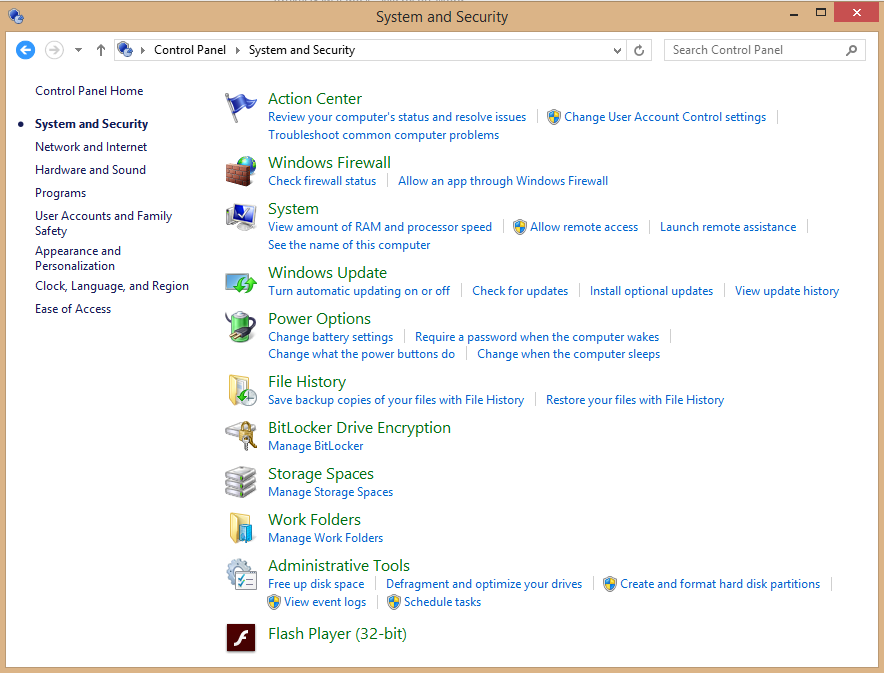Click the search magnifier icon
The width and height of the screenshot is (884, 673).
click(x=851, y=50)
